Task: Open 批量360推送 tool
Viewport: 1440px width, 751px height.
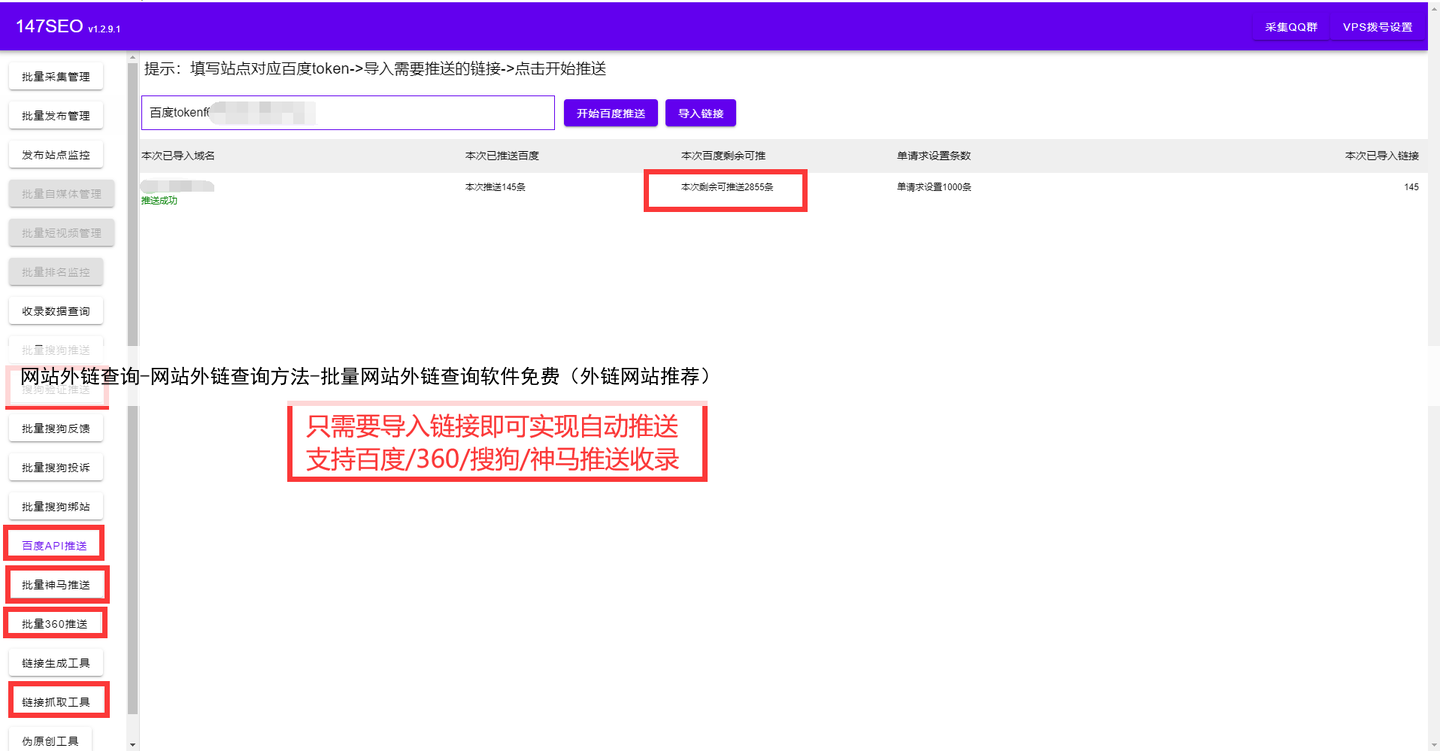Action: [x=55, y=624]
